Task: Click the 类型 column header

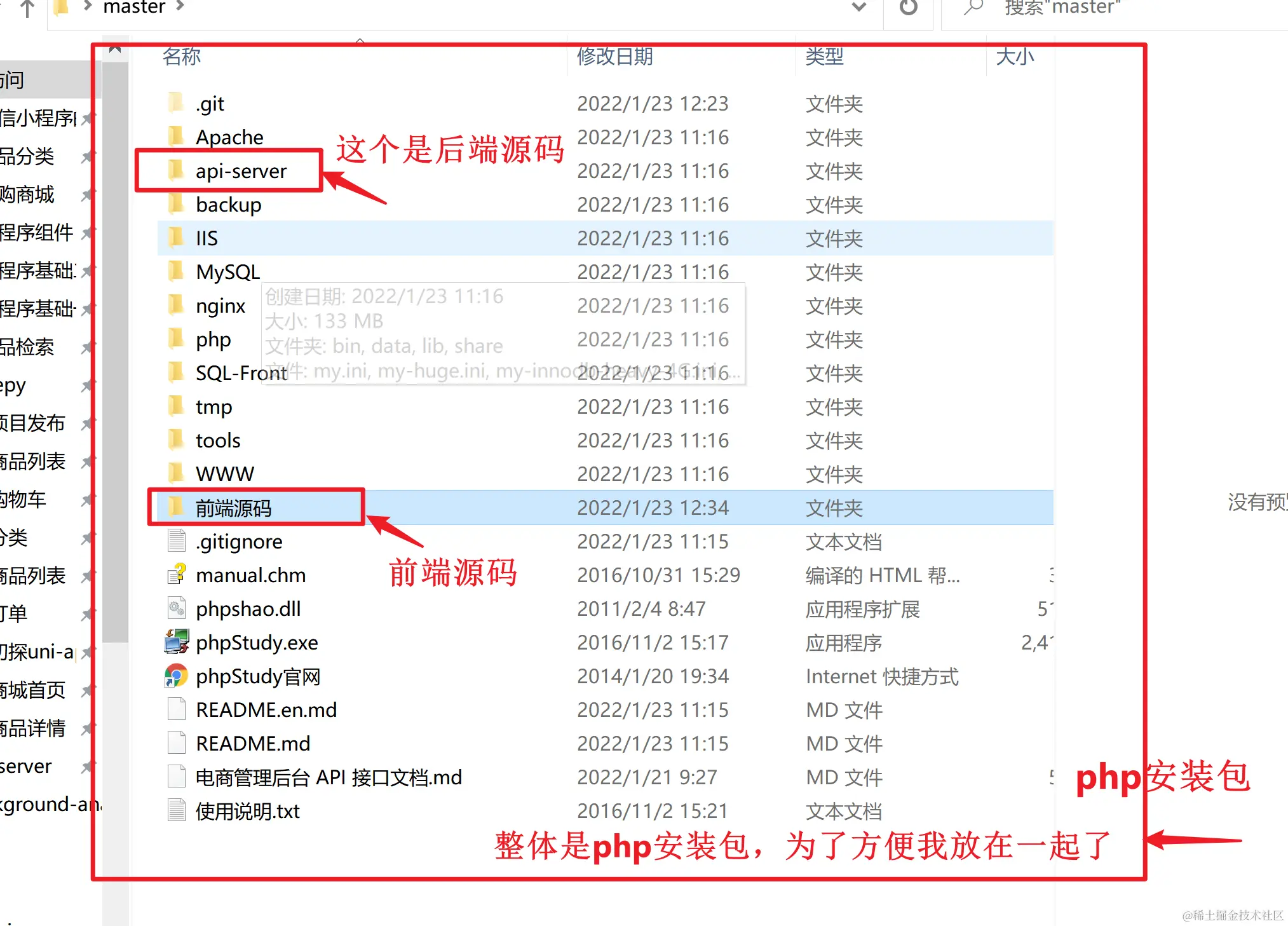Action: point(824,57)
